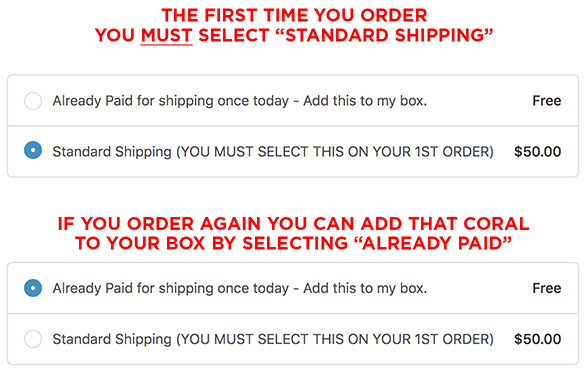The height and width of the screenshot is (375, 588).
Task: Click IF YOU ORDER AGAIN heading line
Action: [294, 224]
